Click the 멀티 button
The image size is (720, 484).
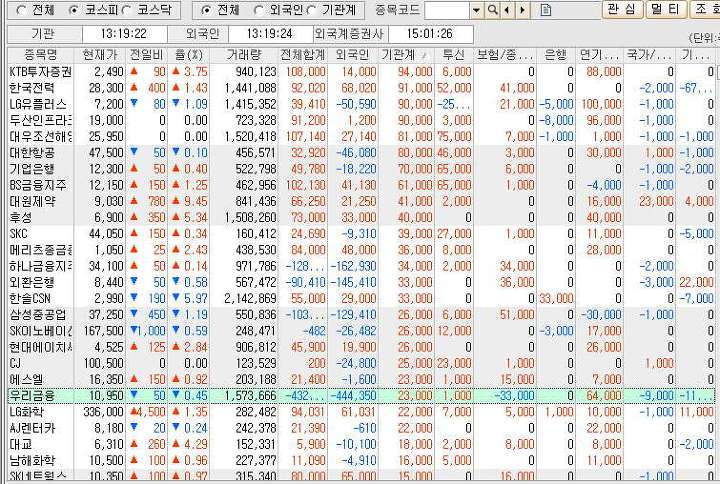(665, 9)
